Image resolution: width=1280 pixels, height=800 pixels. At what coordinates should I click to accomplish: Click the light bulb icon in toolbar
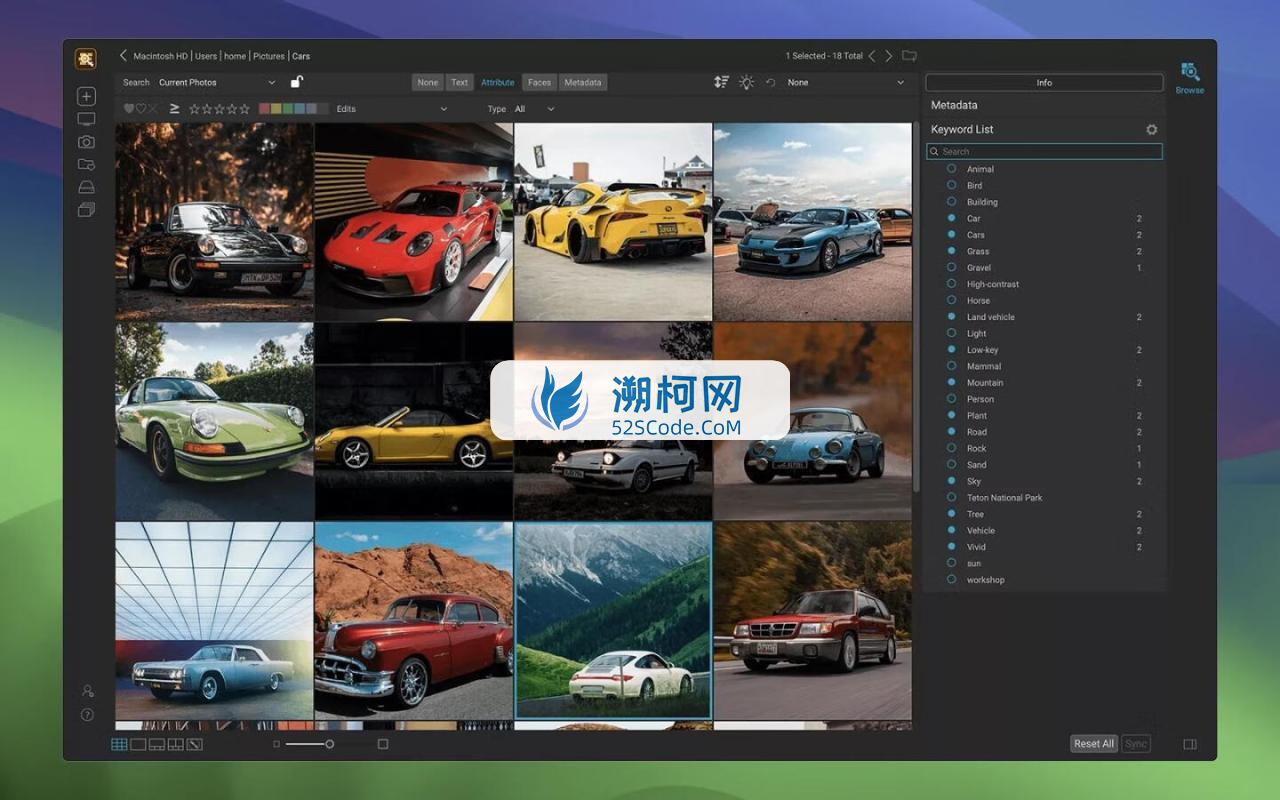[746, 82]
